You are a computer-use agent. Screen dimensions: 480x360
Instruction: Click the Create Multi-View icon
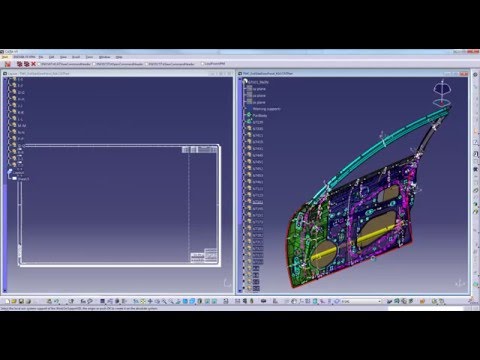click(185, 301)
